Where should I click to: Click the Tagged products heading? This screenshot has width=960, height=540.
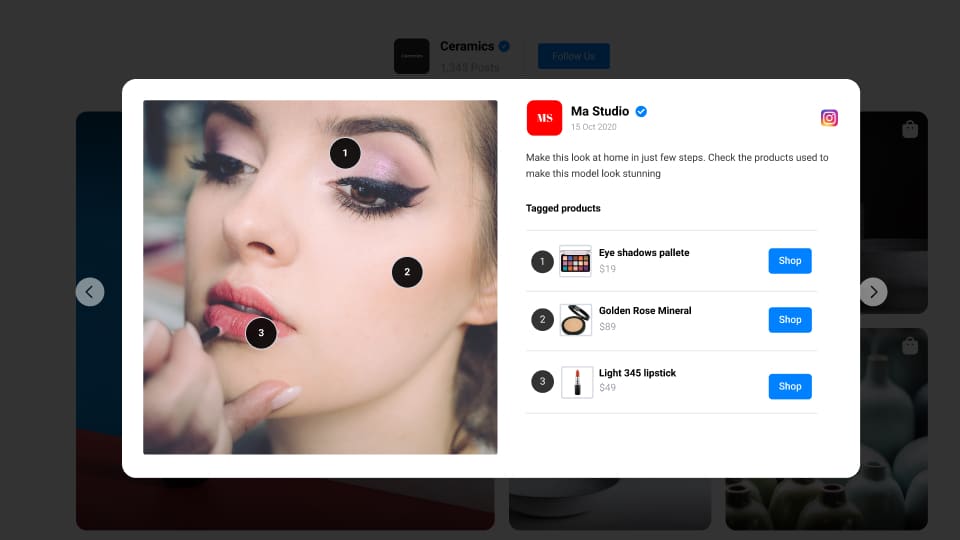pos(563,208)
